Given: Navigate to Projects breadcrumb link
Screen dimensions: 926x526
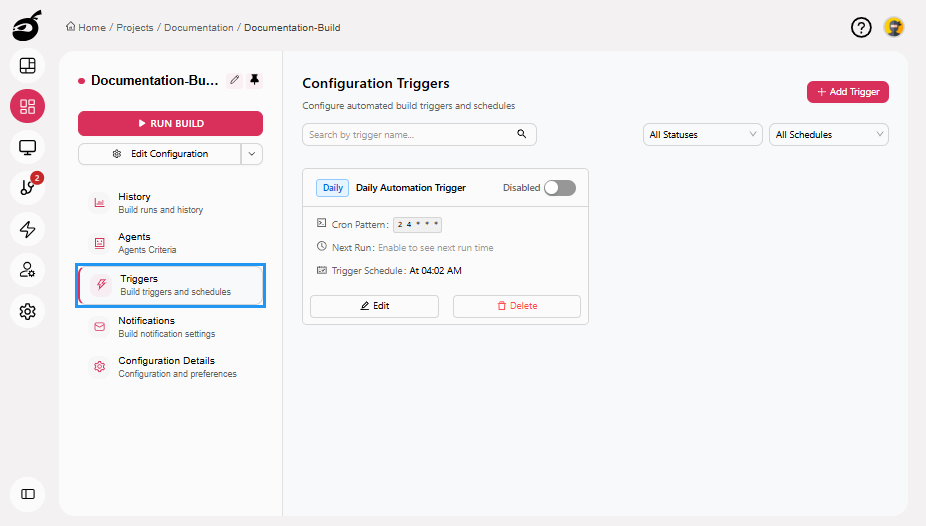Looking at the screenshot, I should coord(134,28).
